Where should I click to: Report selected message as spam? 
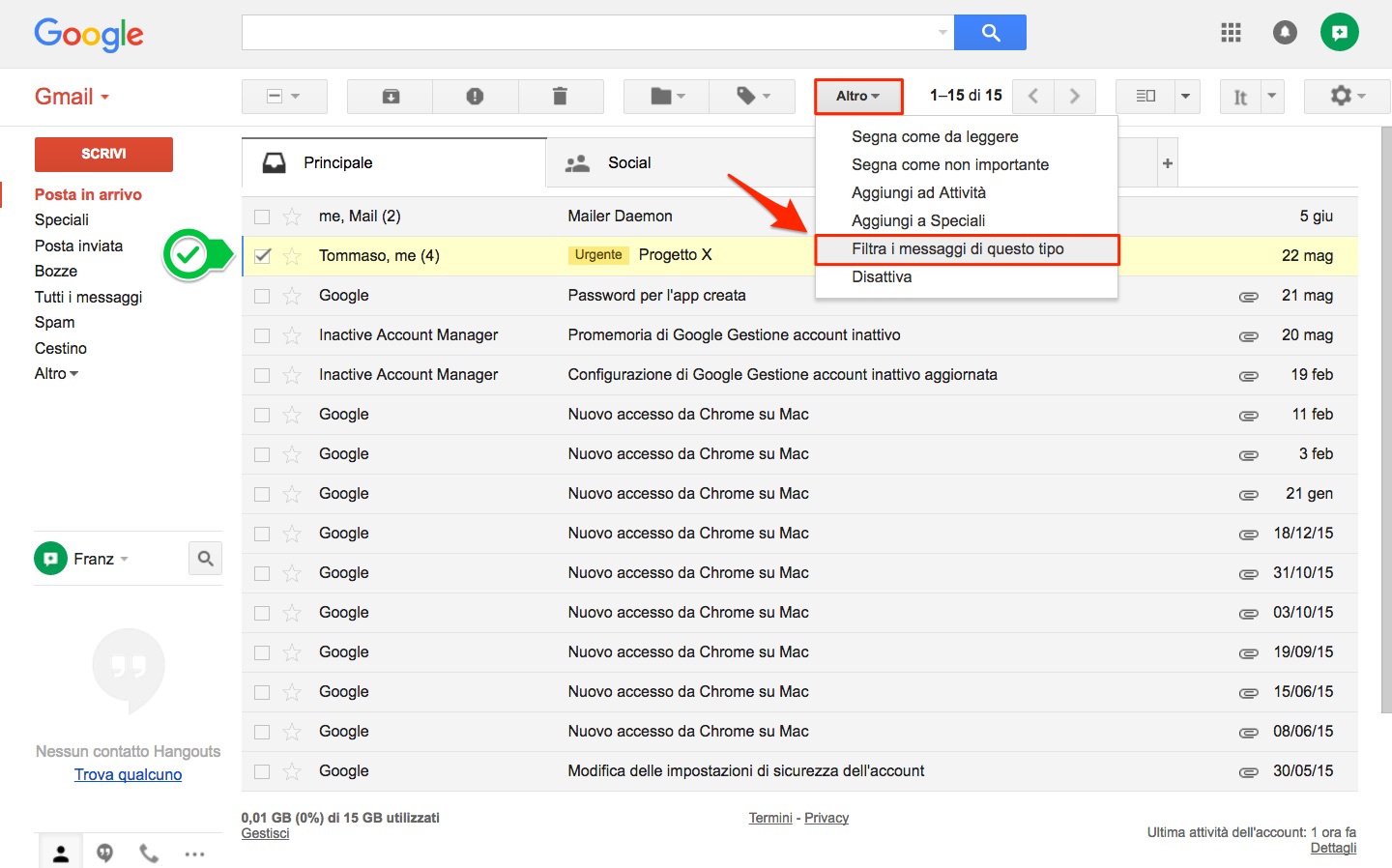point(475,96)
